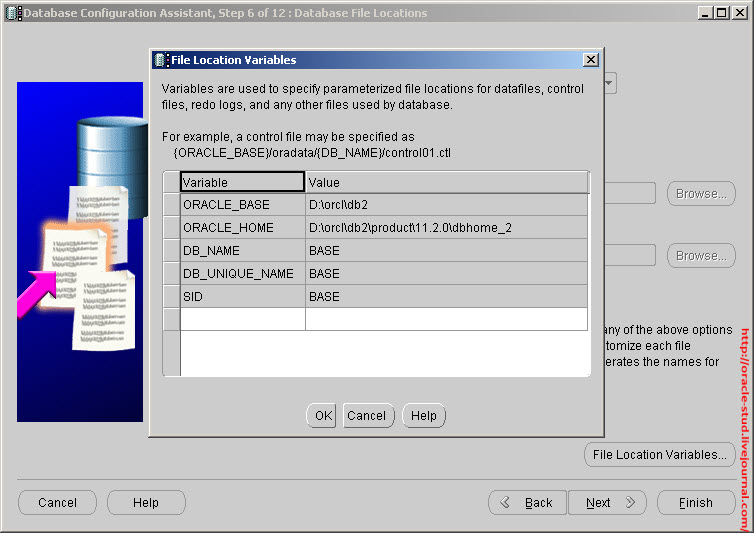Image resolution: width=754 pixels, height=533 pixels.
Task: Minimize the Database Configuration Assistant window
Action: pyautogui.click(x=705, y=13)
